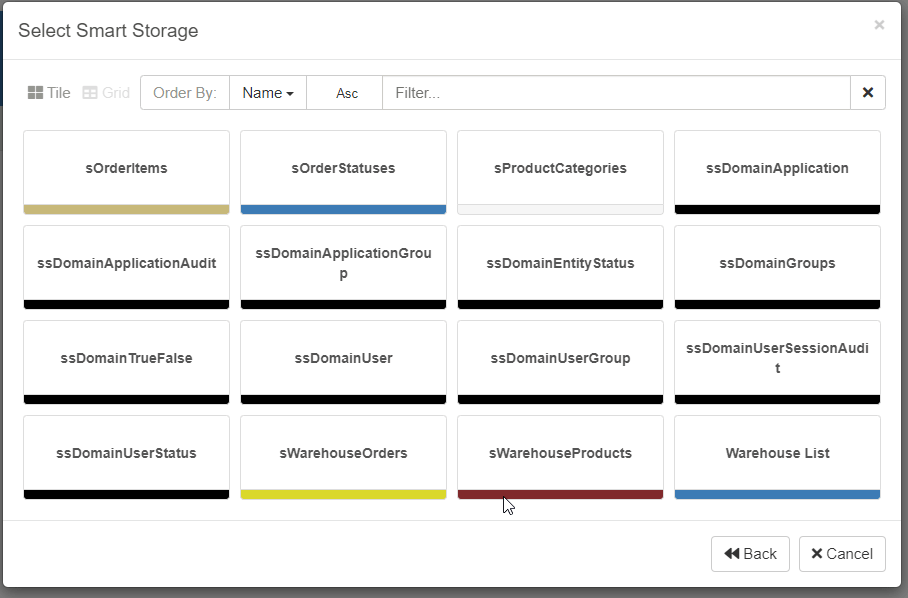The image size is (908, 598).
Task: Close the Select Smart Storage dialog
Action: pos(879,25)
